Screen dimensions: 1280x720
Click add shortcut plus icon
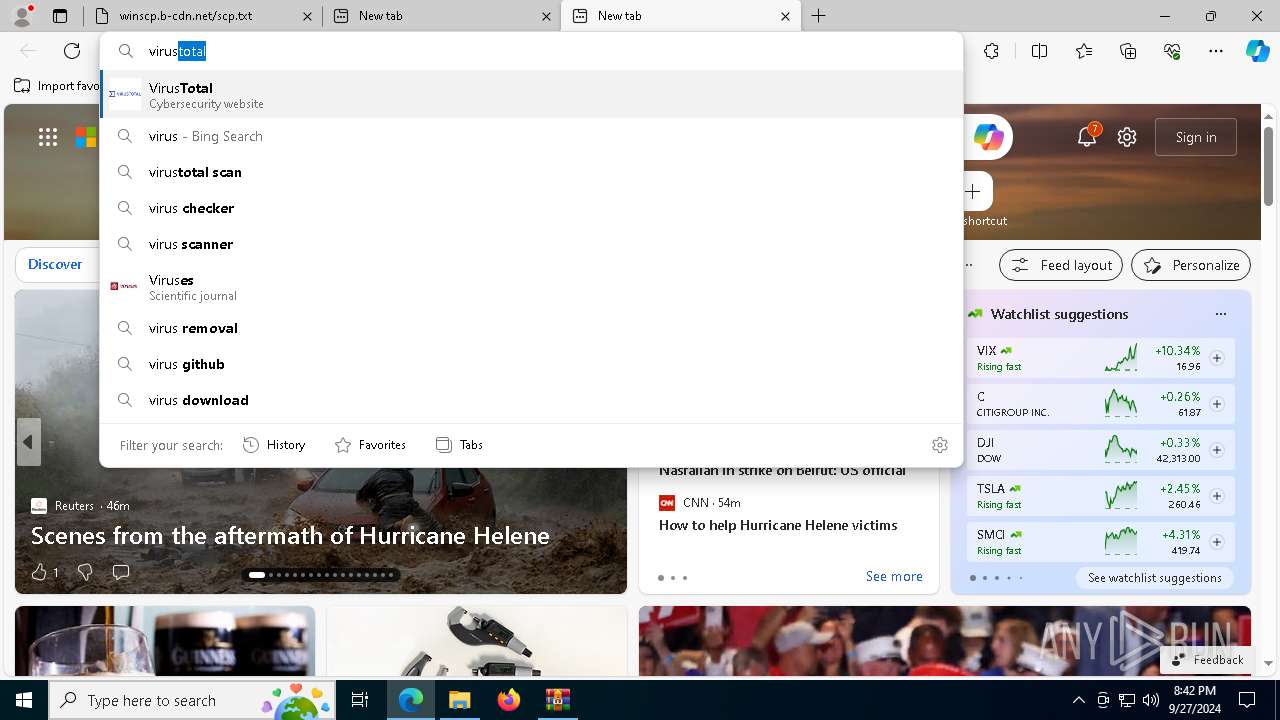coord(973,191)
